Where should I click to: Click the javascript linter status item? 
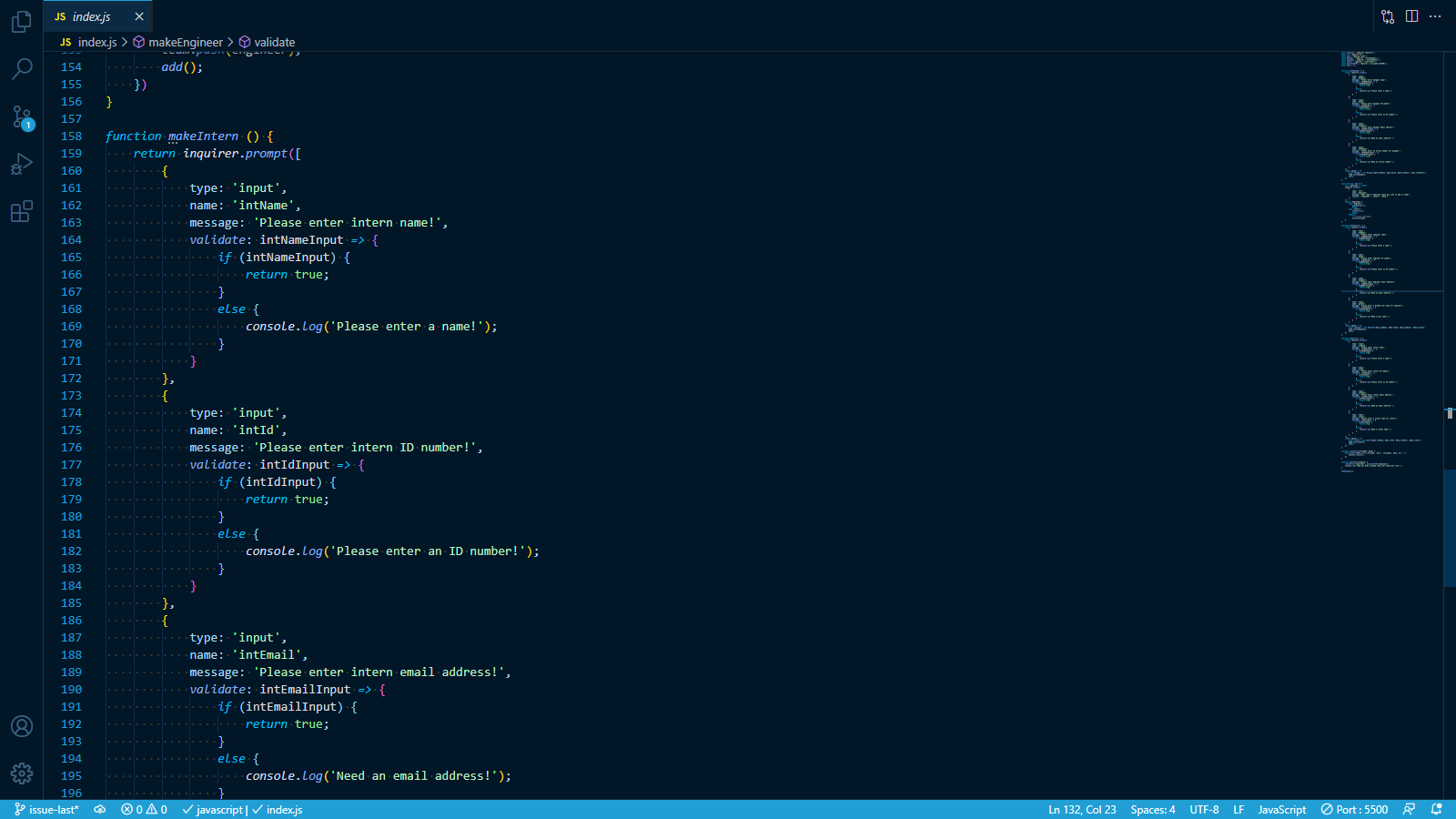point(214,810)
